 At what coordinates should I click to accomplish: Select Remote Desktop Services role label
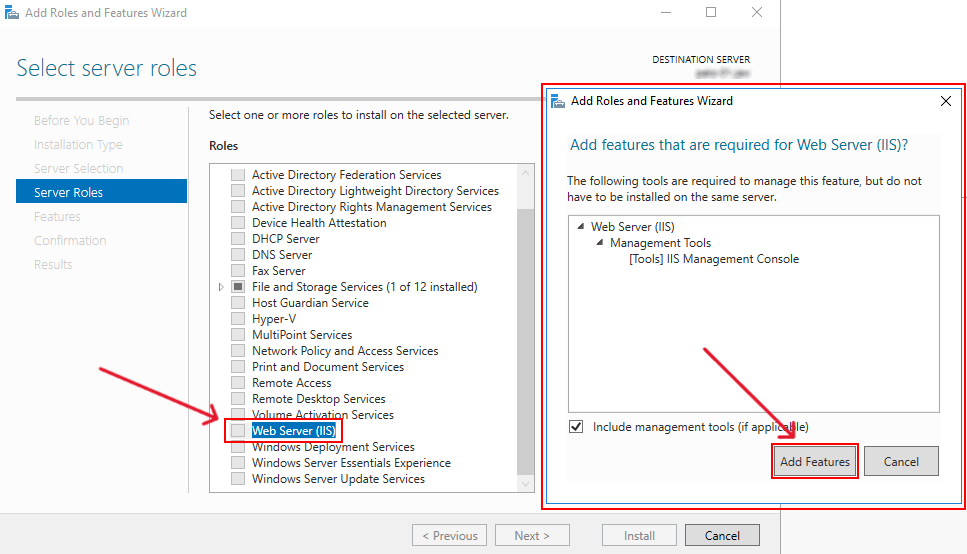pyautogui.click(x=319, y=399)
